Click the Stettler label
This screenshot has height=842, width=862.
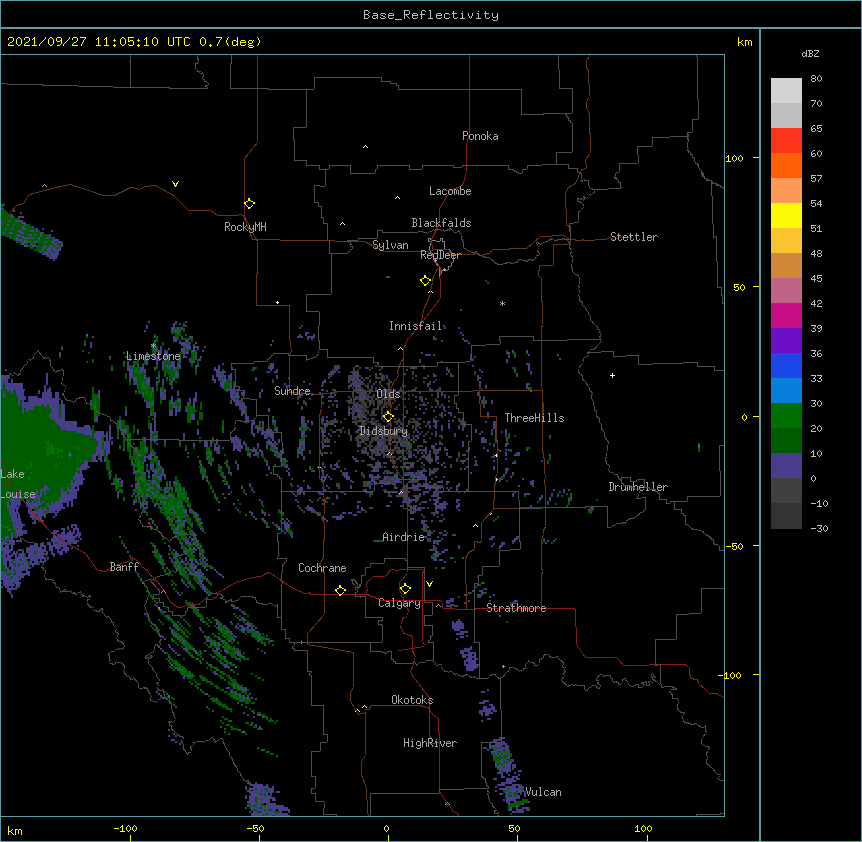point(634,237)
